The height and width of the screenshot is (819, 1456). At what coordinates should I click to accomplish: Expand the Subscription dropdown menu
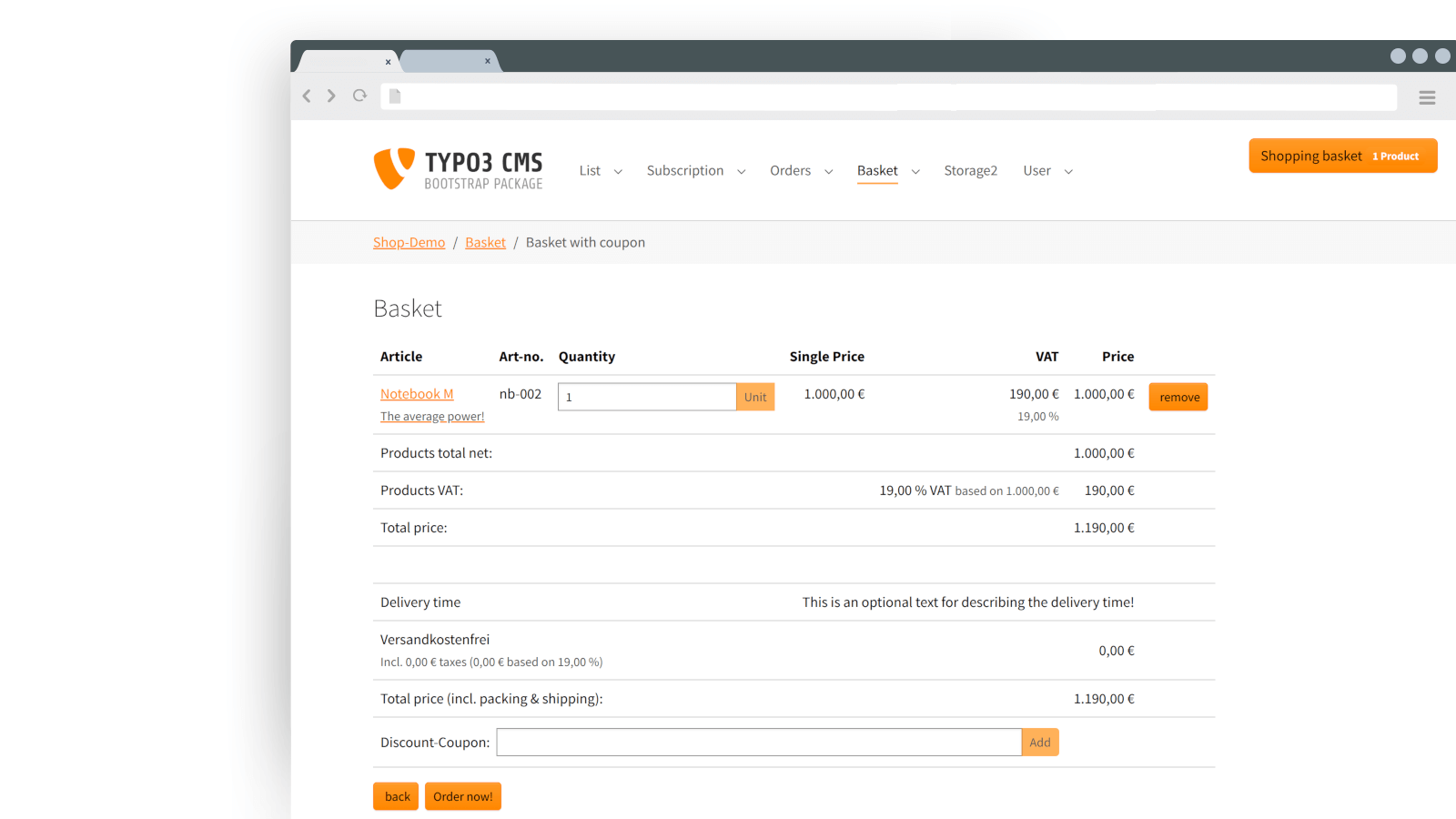click(x=695, y=171)
